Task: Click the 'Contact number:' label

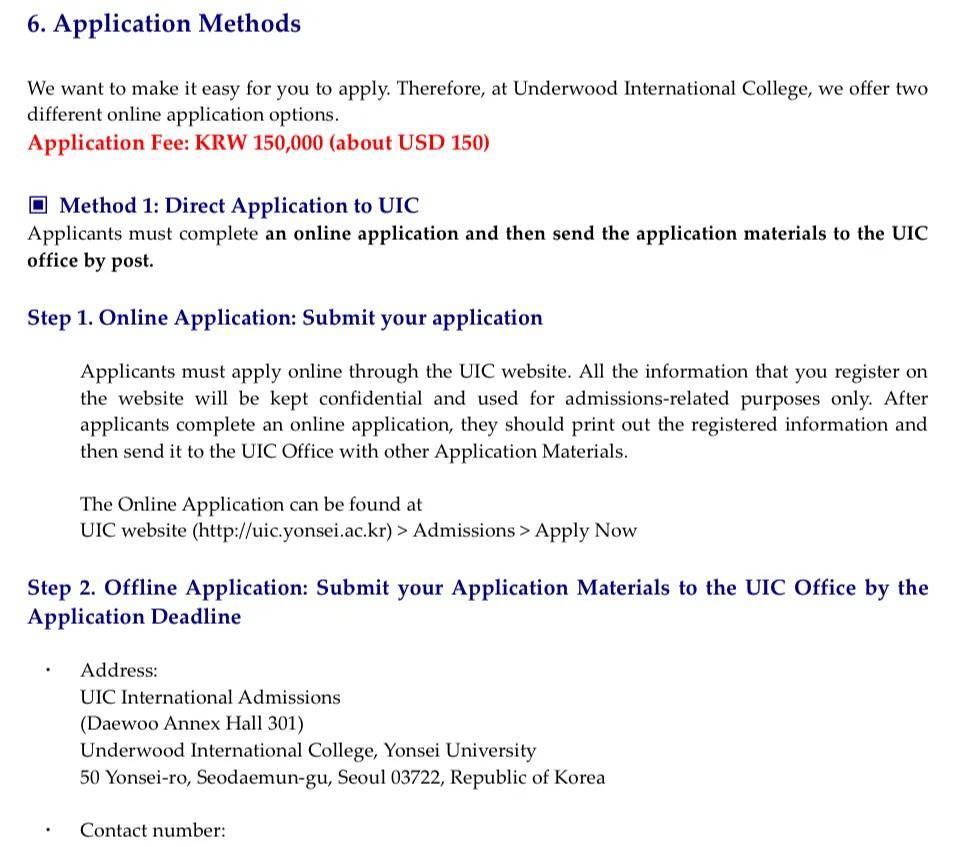Action: (153, 830)
